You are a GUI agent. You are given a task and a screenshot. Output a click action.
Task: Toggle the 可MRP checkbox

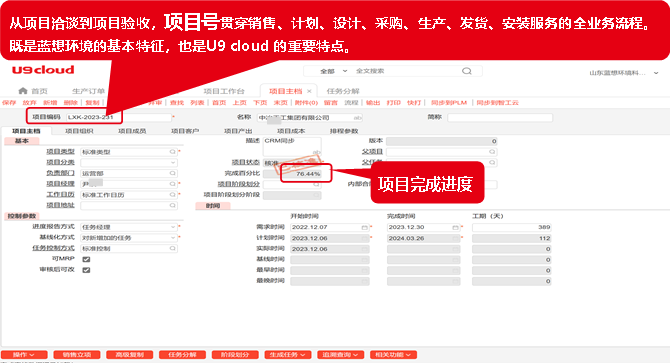point(86,259)
